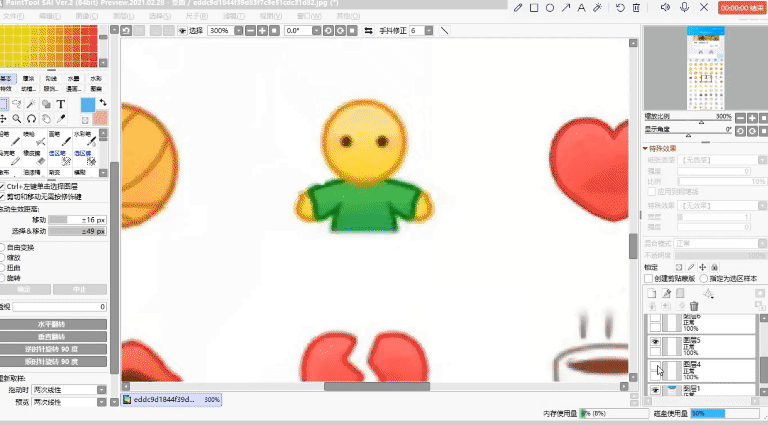Click the recorder's speaker volume icon
This screenshot has width=768, height=425.
click(x=665, y=7)
